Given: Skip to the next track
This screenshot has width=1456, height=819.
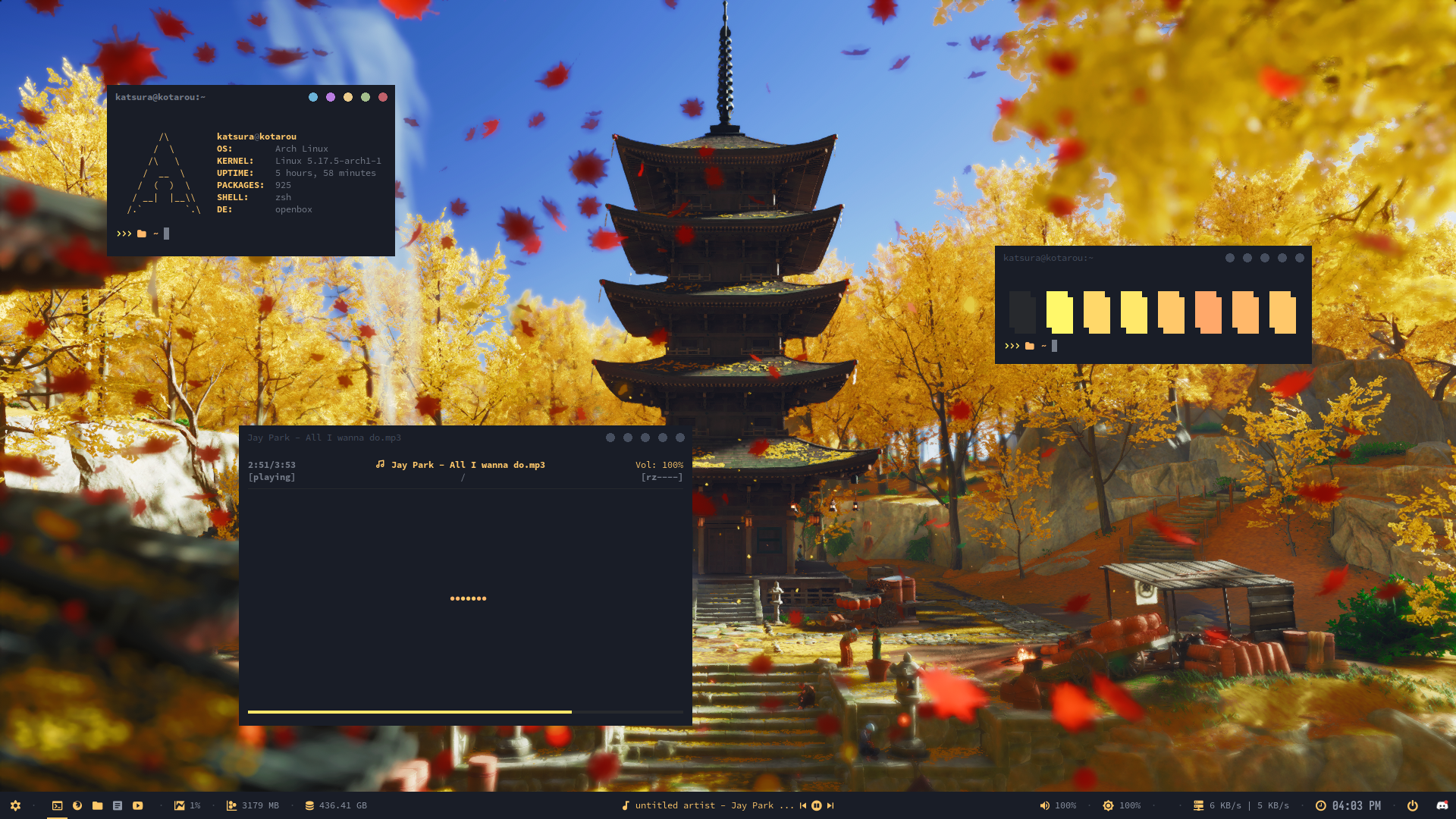Looking at the screenshot, I should tap(830, 805).
